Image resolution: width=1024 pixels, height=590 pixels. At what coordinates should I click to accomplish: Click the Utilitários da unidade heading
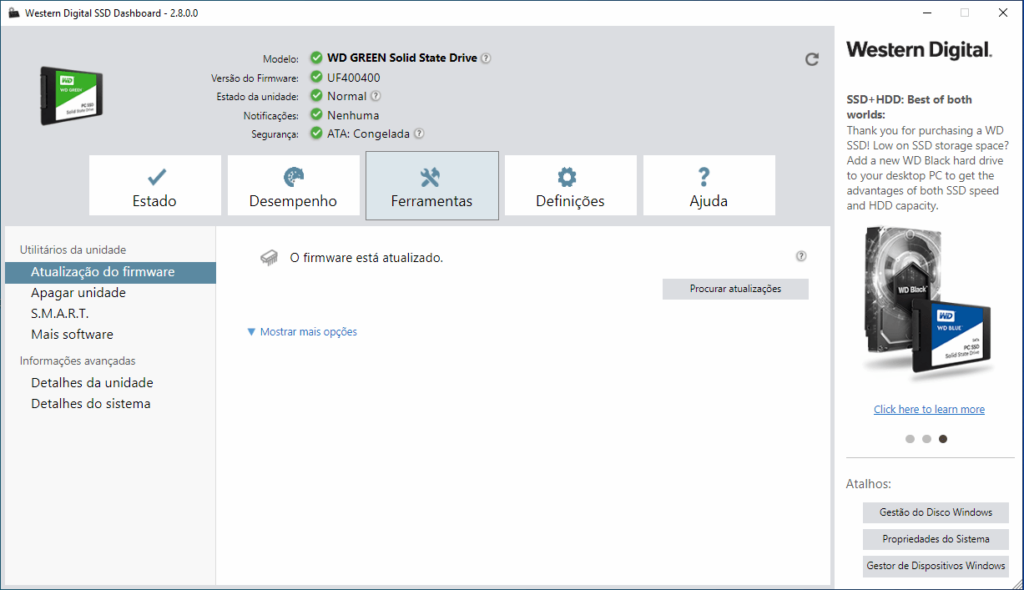point(72,250)
